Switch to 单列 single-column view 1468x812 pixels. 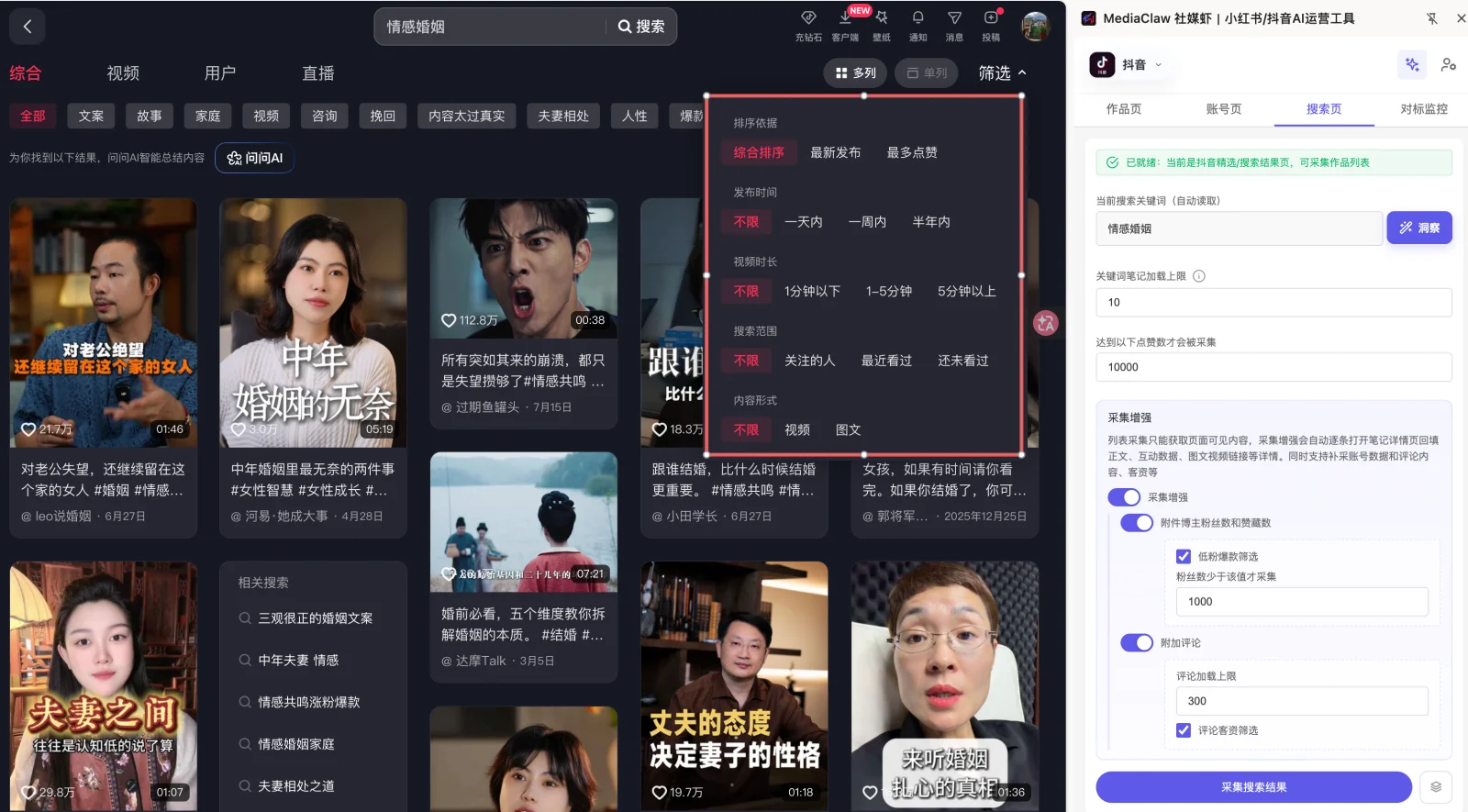(x=927, y=73)
